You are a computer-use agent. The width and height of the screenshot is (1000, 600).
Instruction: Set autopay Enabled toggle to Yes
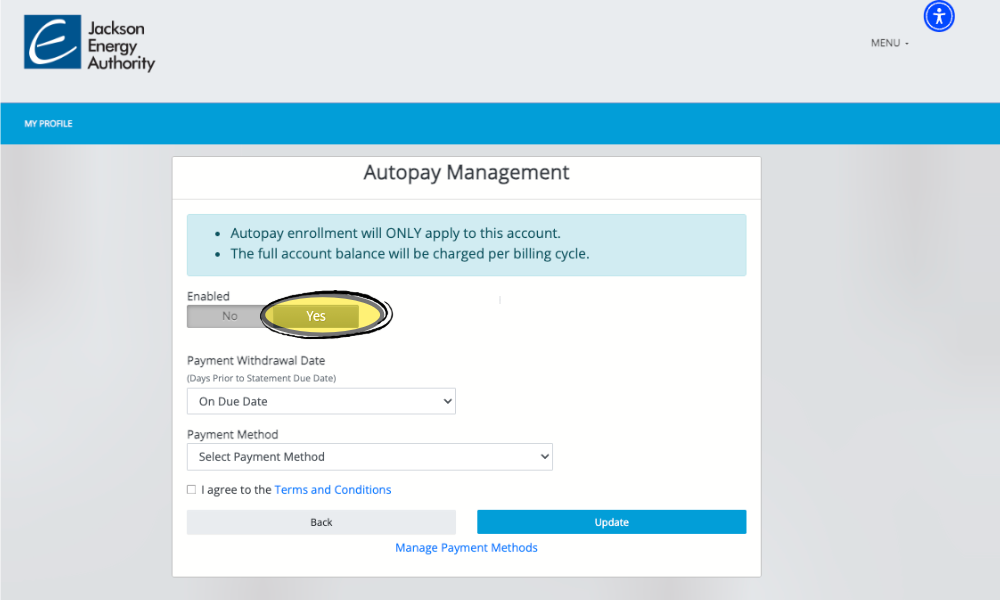click(316, 316)
